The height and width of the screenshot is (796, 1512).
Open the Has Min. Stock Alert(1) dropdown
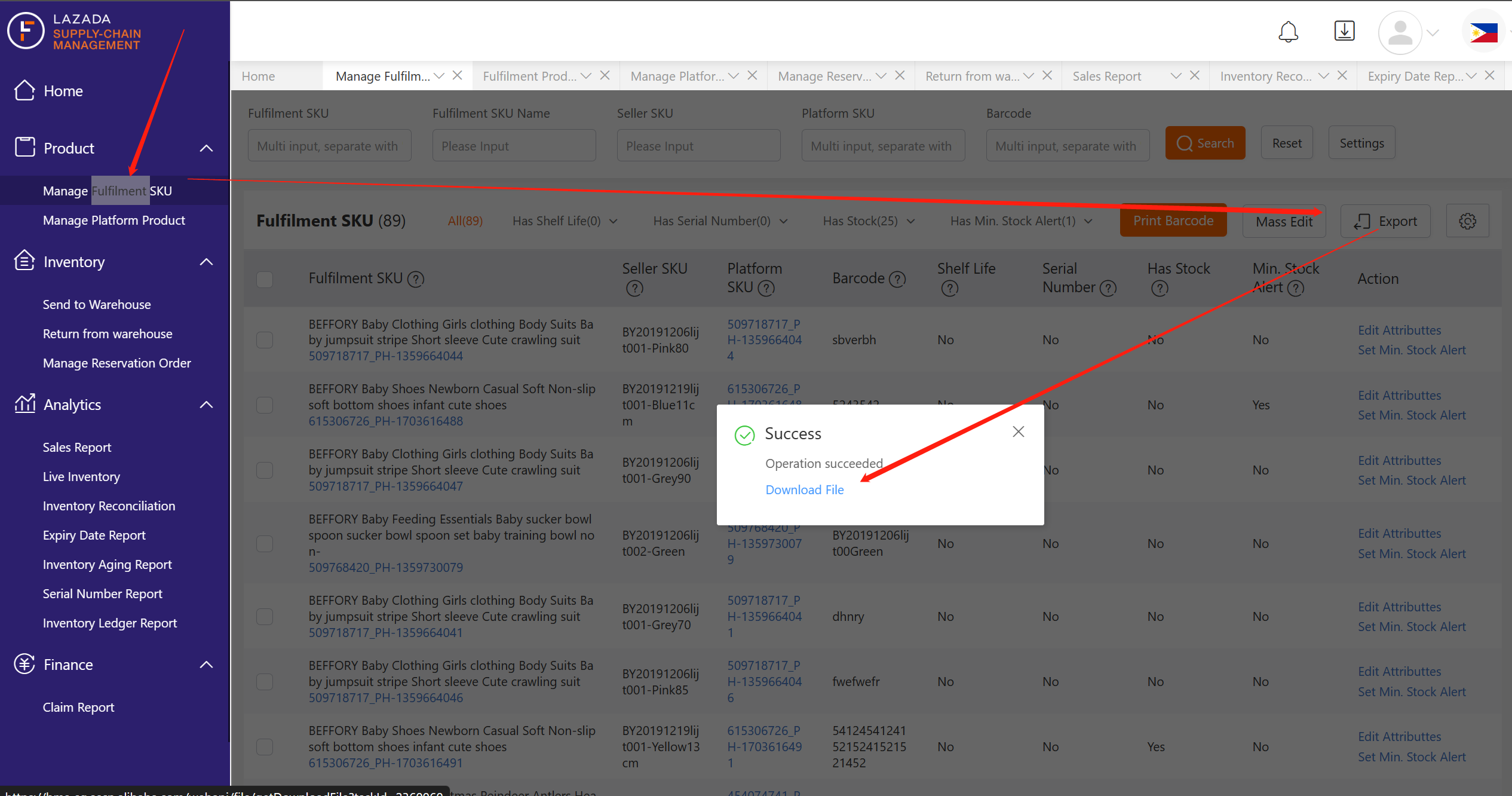(x=1022, y=221)
